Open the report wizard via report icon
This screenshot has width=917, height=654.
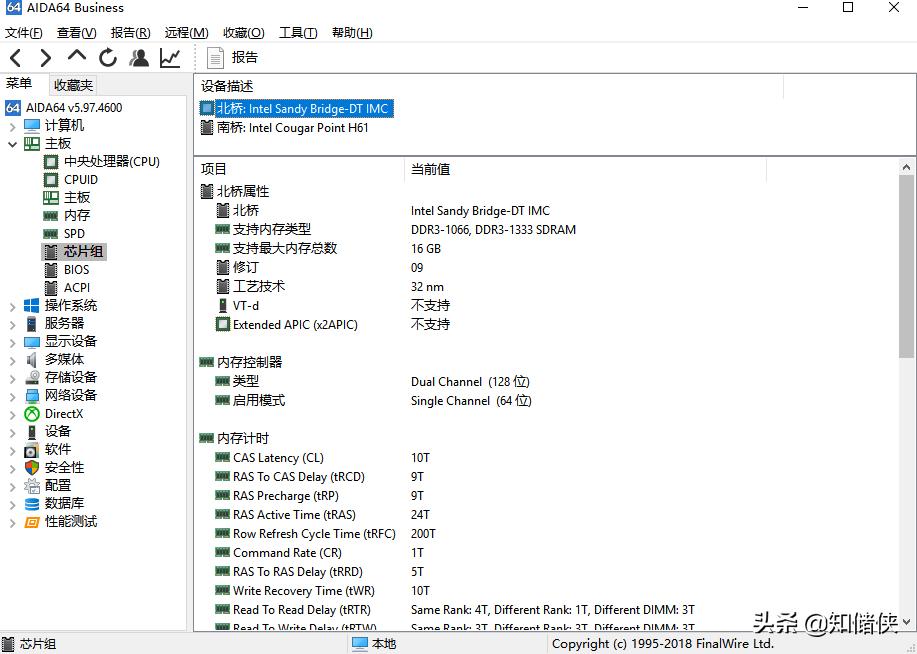215,57
